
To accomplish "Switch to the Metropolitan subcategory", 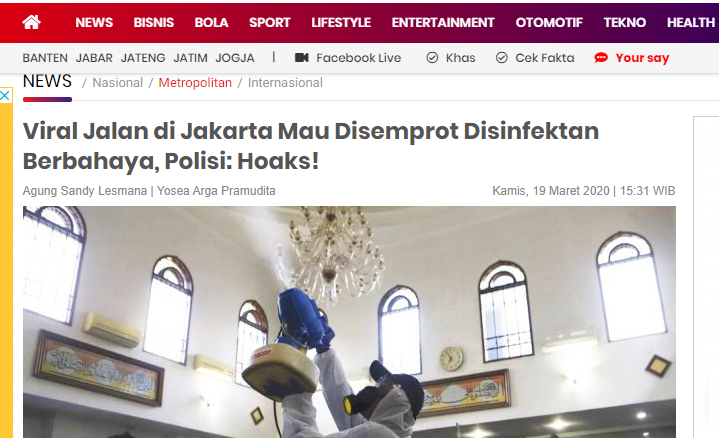I will point(195,83).
